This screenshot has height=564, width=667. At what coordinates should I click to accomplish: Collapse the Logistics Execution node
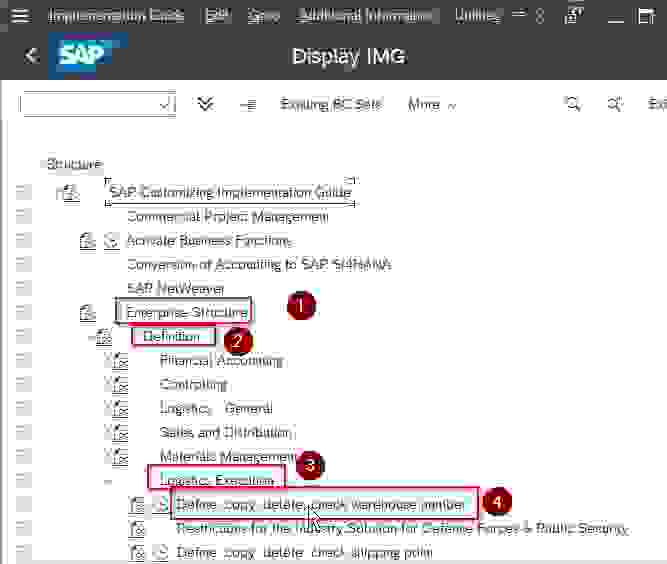tap(108, 481)
